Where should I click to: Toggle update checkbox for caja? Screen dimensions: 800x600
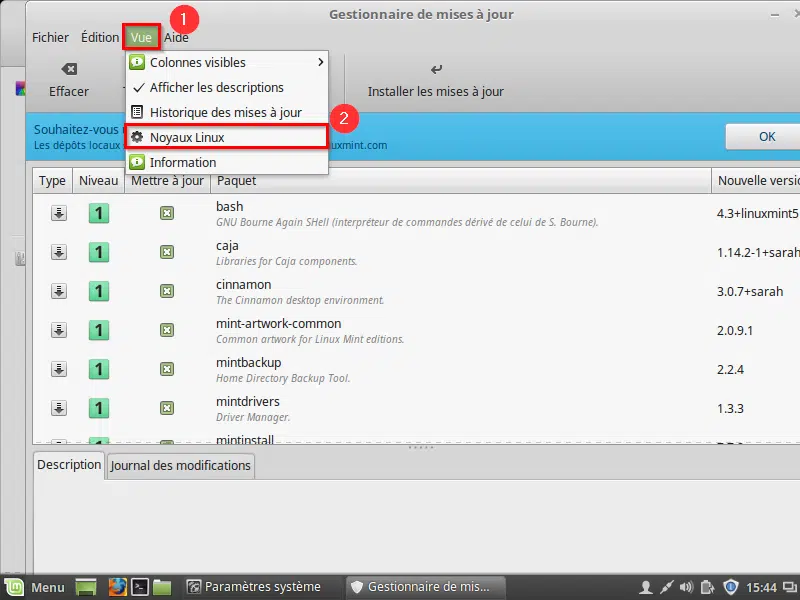click(167, 252)
